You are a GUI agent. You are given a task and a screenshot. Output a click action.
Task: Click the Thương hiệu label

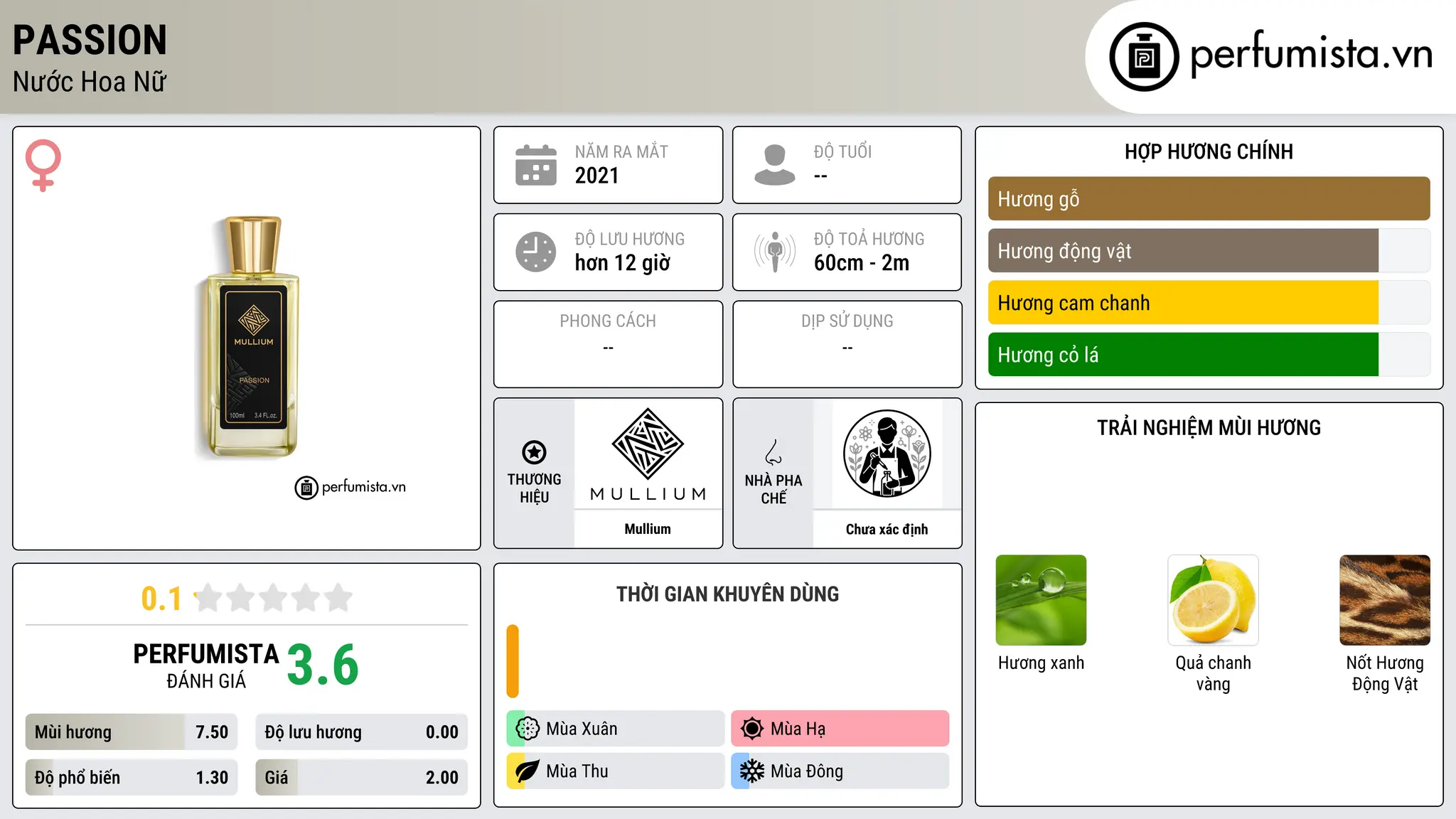click(534, 488)
